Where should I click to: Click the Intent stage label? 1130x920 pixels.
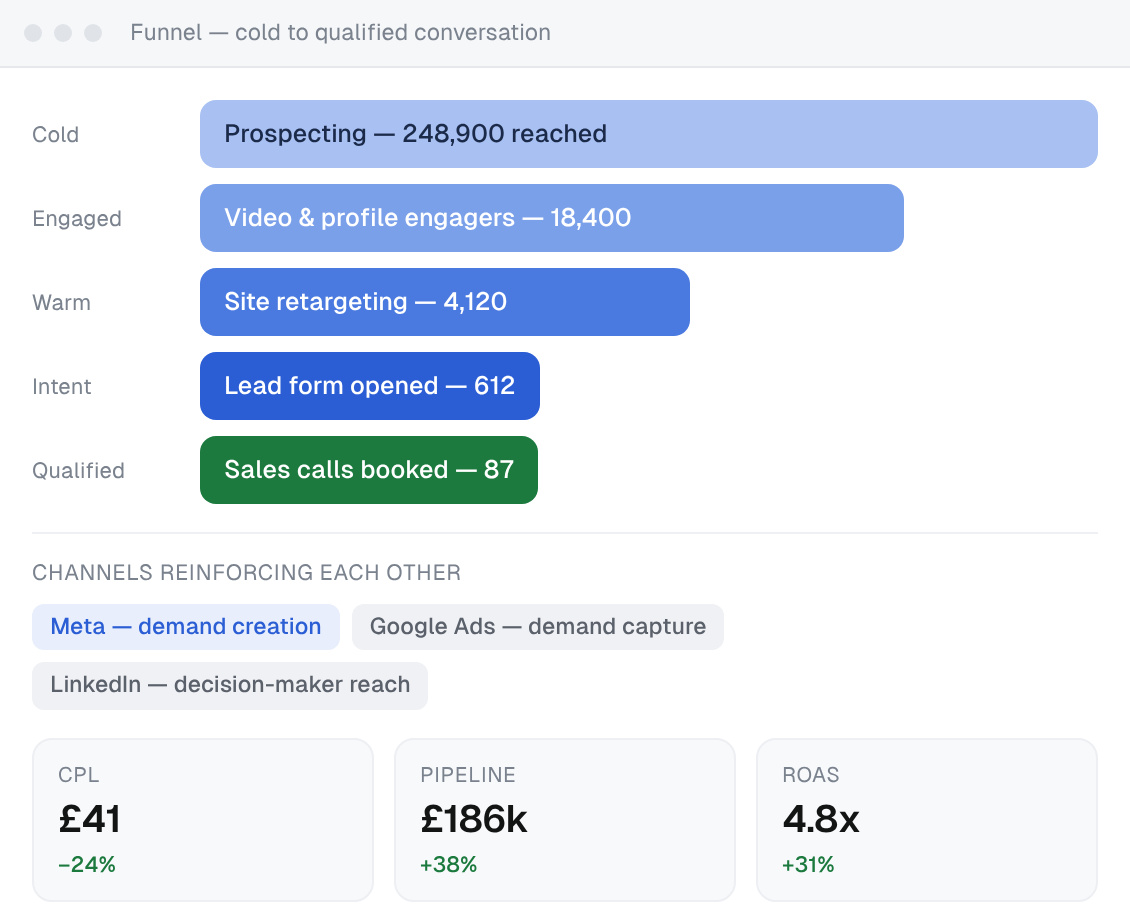point(62,387)
